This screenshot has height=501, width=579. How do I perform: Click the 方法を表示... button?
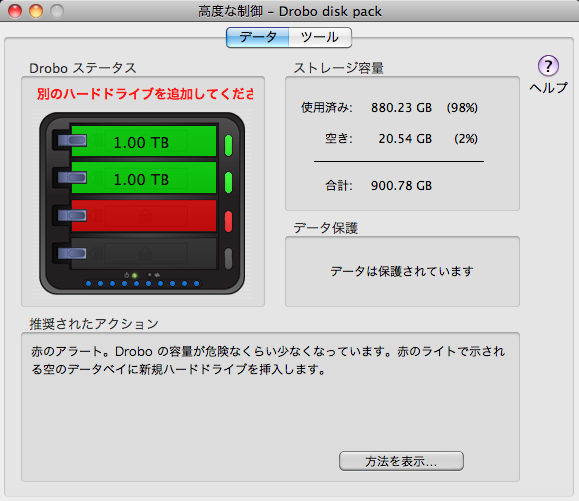[401, 461]
